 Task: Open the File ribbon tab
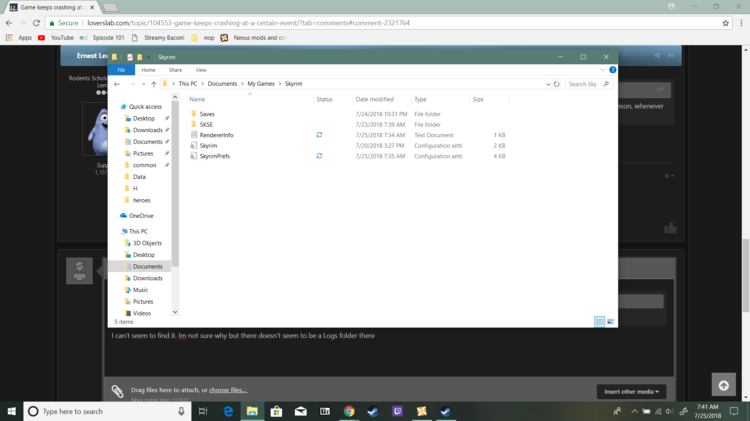(121, 70)
